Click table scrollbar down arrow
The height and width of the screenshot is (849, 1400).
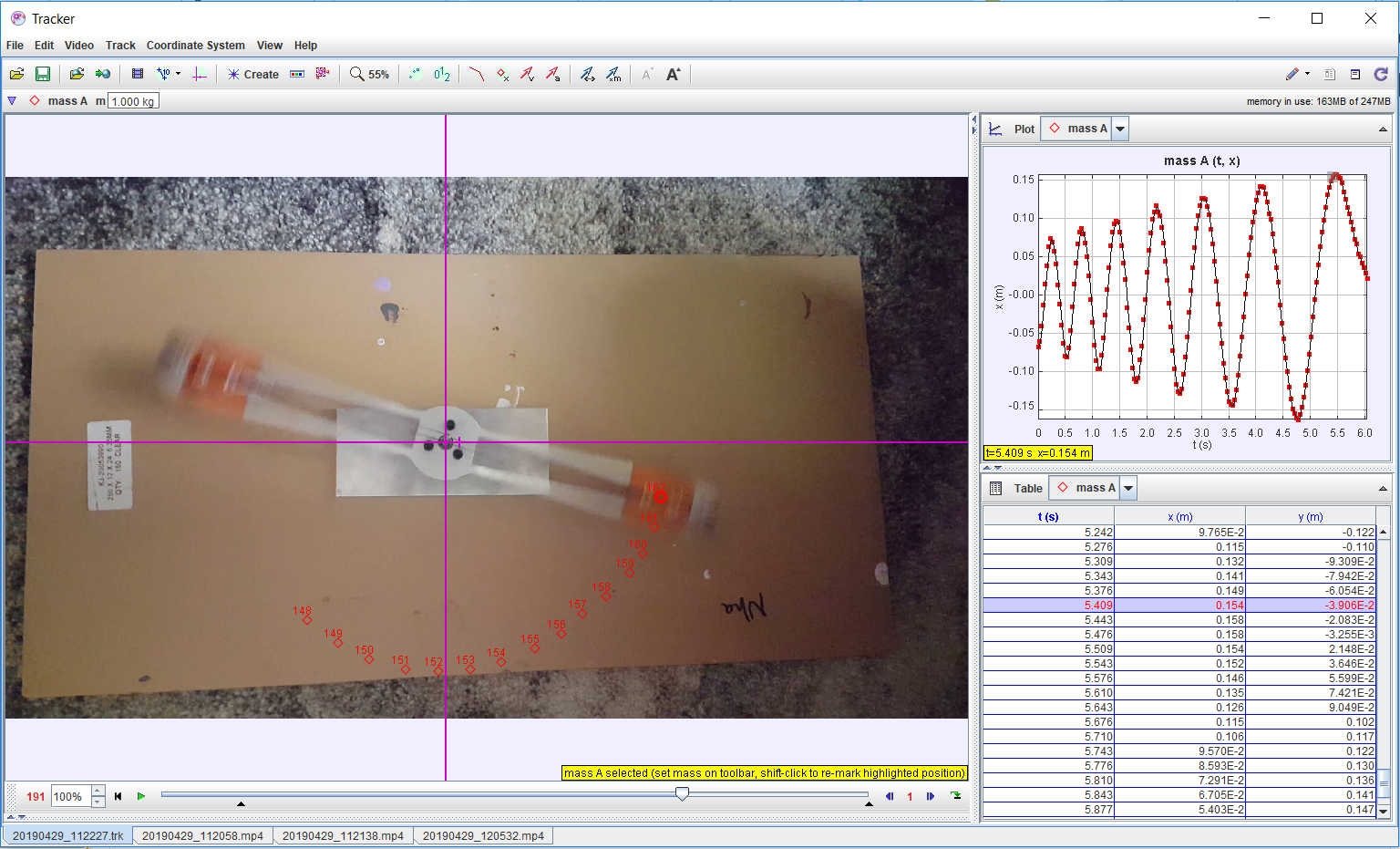1384,811
